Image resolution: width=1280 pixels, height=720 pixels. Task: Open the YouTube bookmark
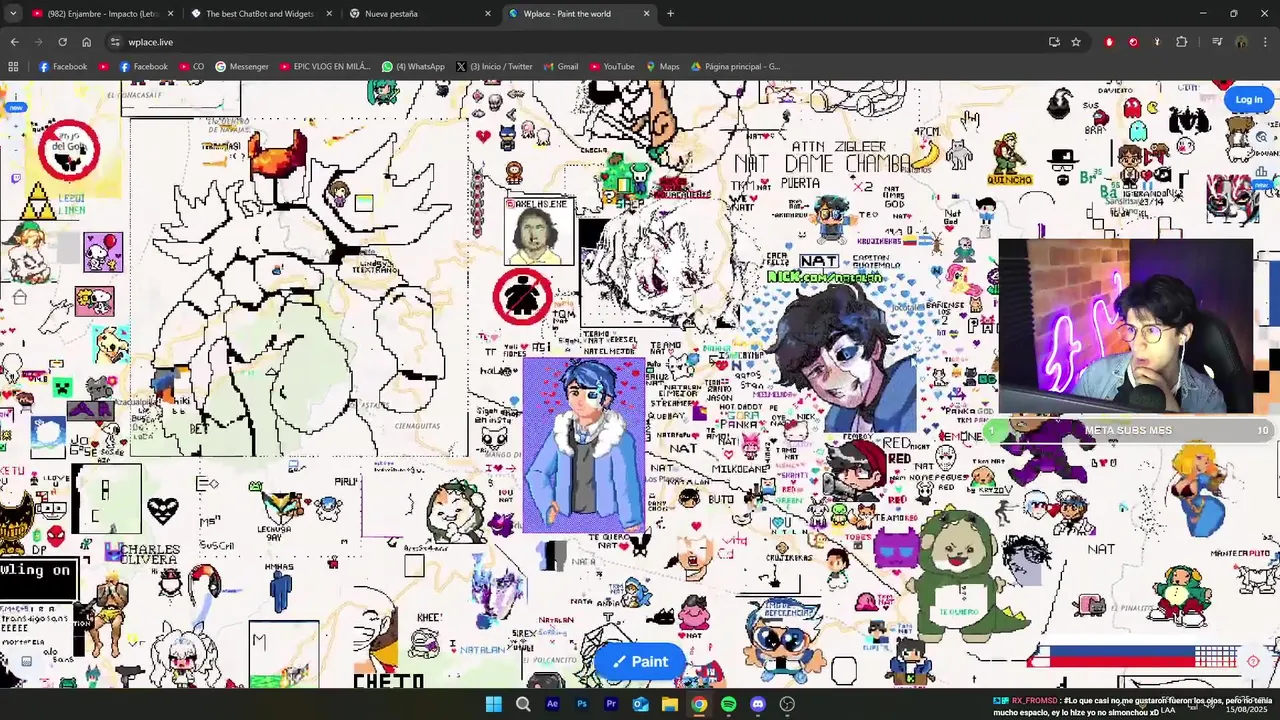[611, 67]
